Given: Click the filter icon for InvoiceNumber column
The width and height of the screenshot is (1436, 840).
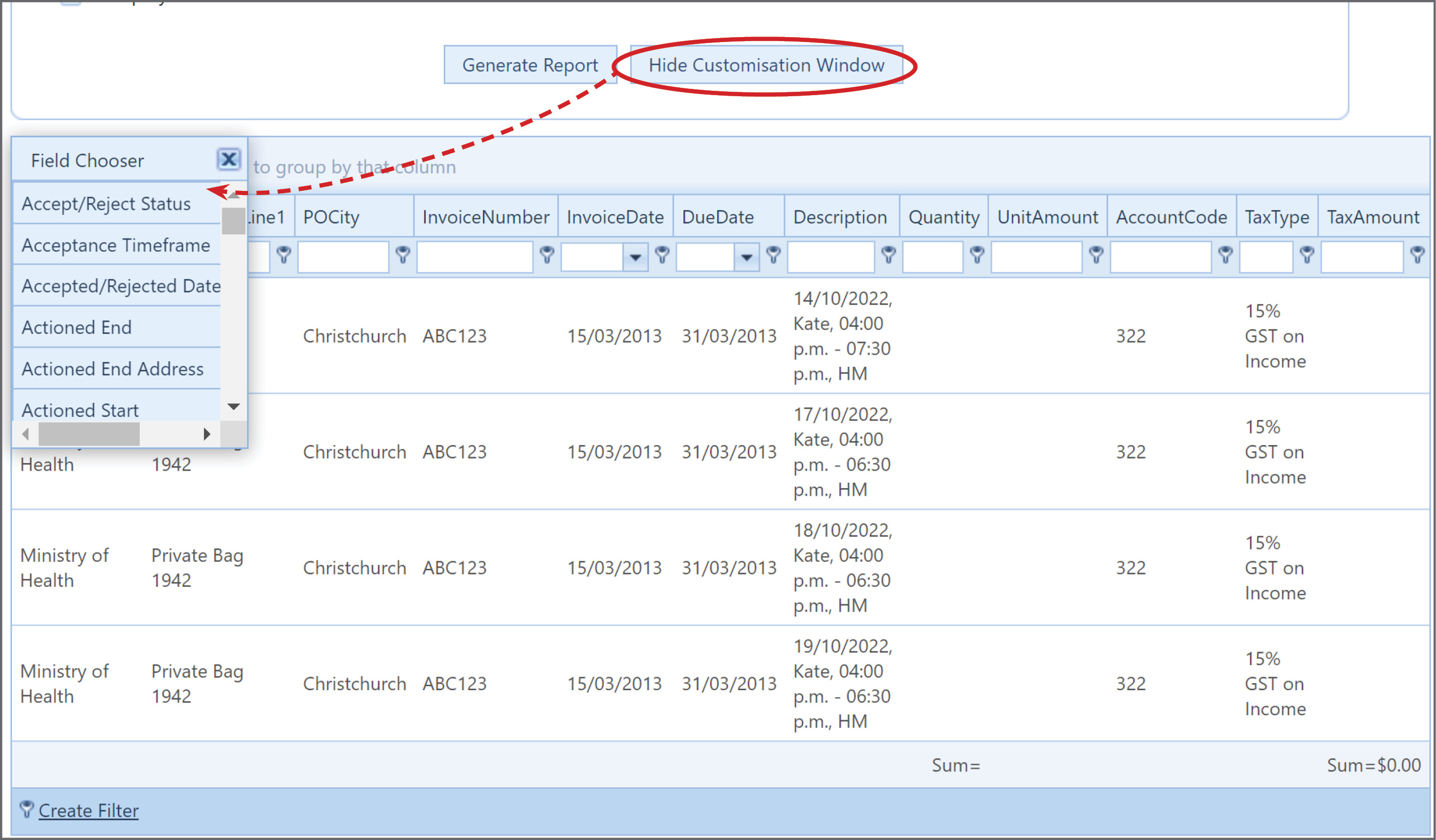Looking at the screenshot, I should click(x=547, y=255).
